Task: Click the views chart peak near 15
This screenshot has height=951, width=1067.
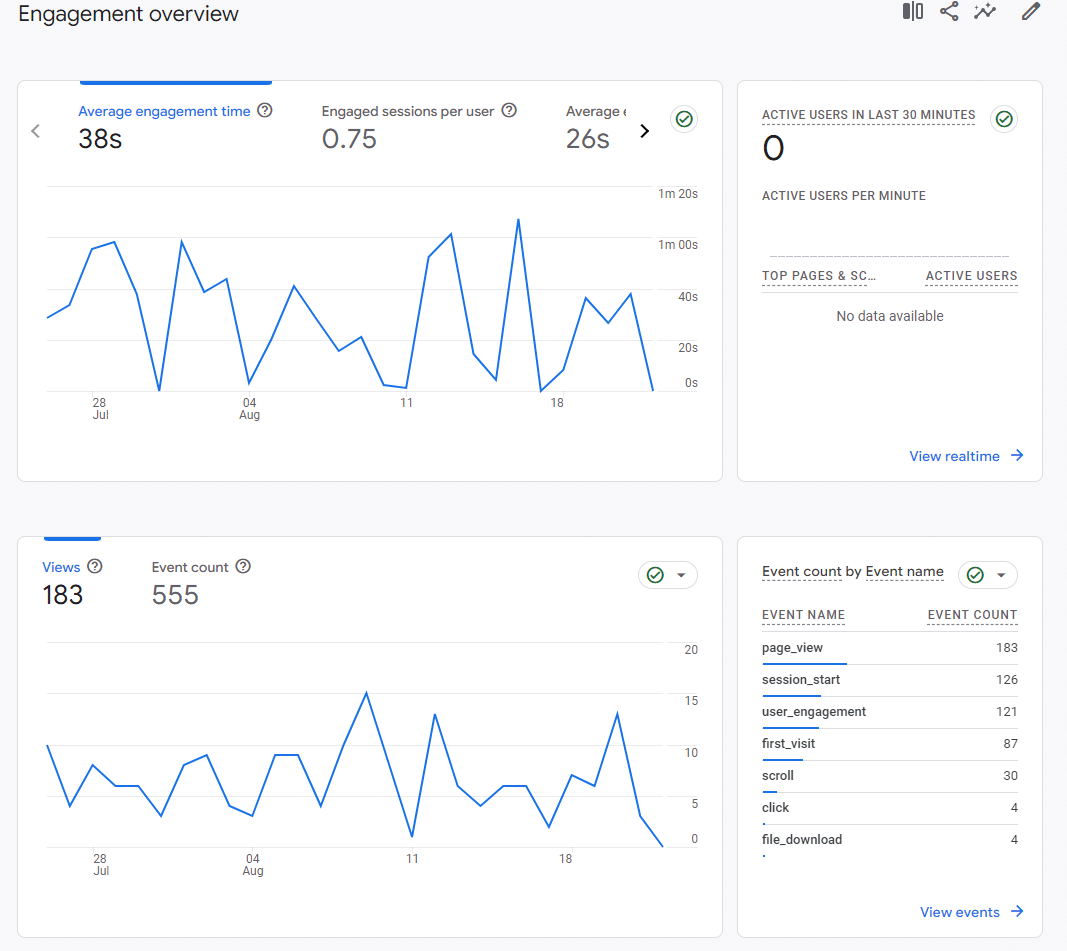Action: click(367, 693)
